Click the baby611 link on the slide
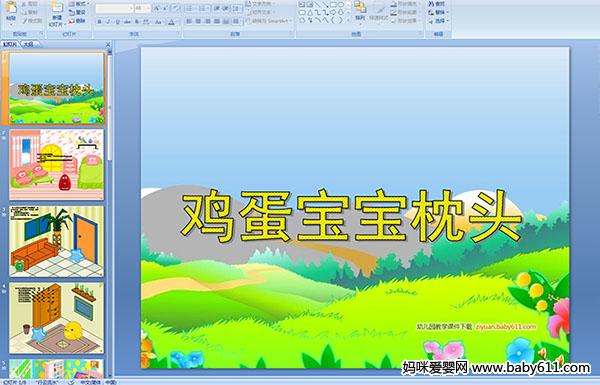The image size is (600, 385). point(506,326)
